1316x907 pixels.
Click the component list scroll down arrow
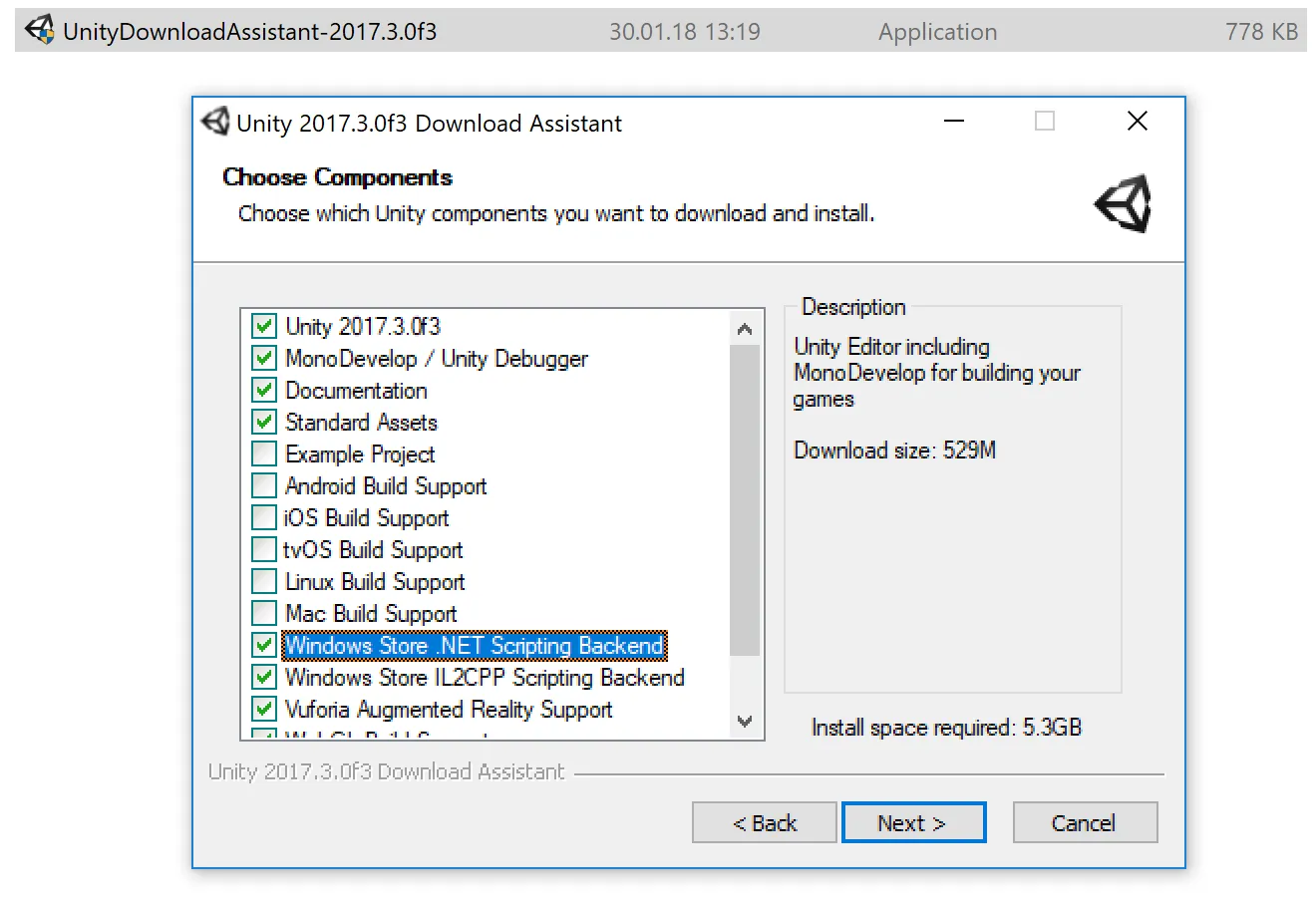pyautogui.click(x=745, y=721)
